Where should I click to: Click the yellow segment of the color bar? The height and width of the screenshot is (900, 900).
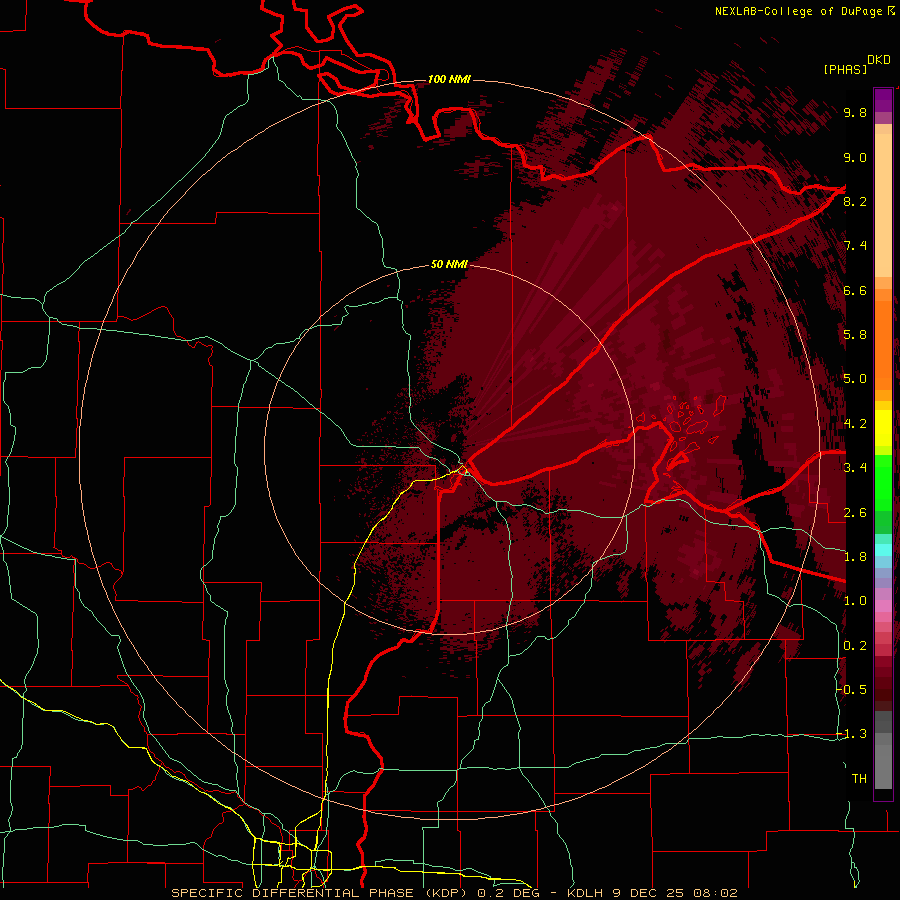pyautogui.click(x=883, y=428)
